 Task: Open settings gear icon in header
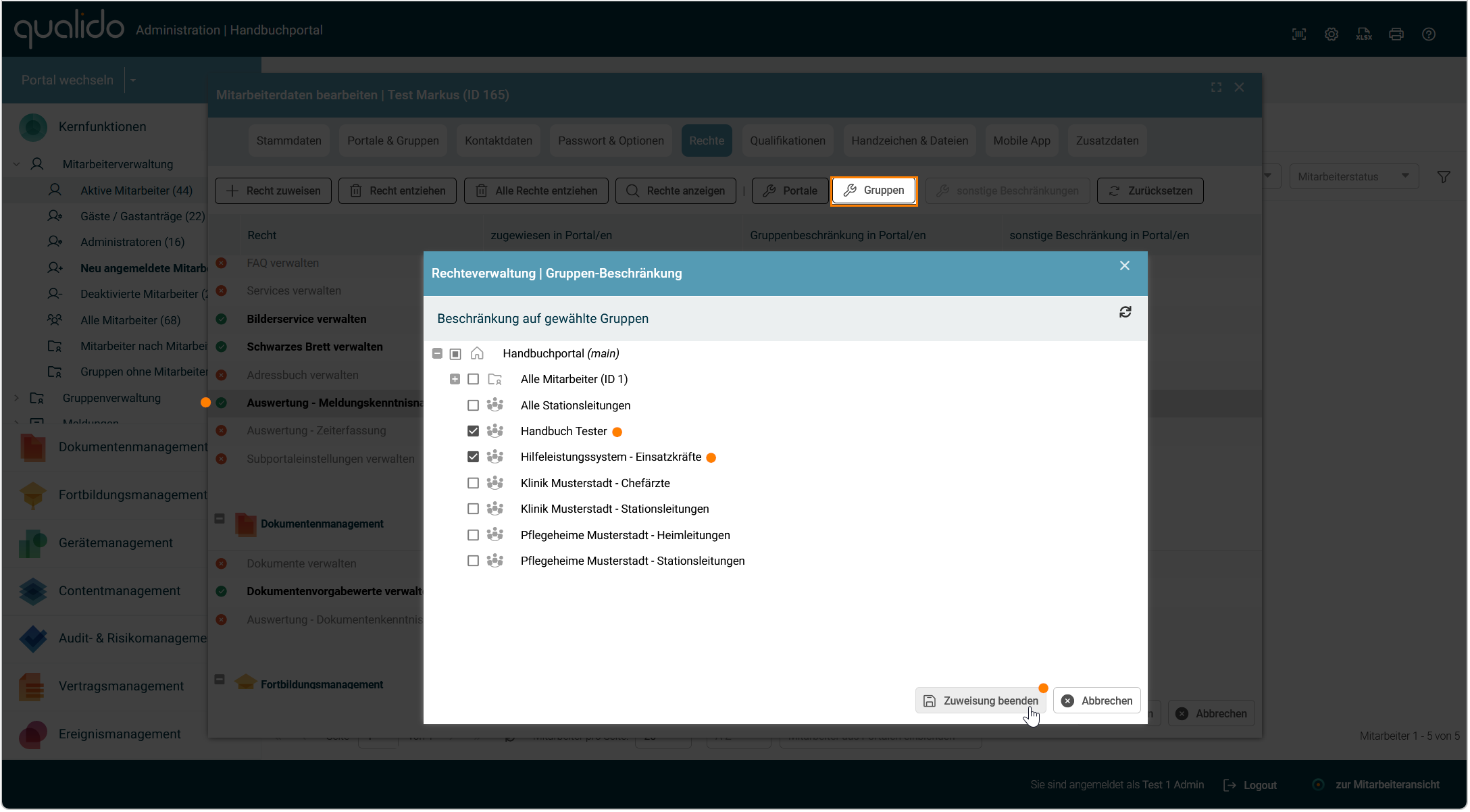point(1331,34)
